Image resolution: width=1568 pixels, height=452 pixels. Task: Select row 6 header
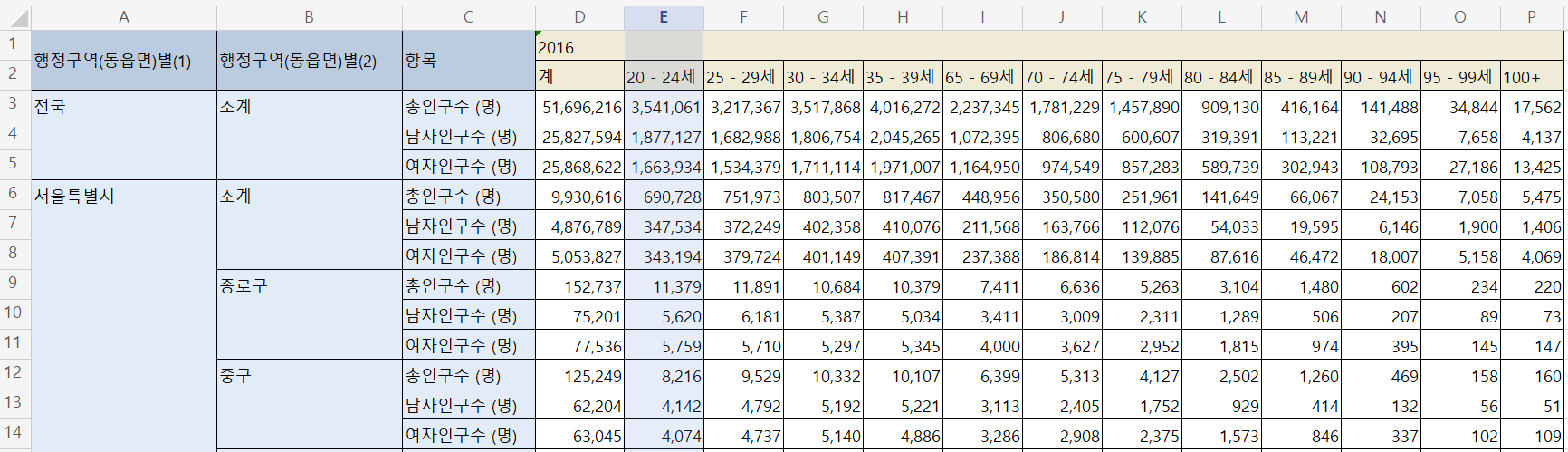coord(14,194)
